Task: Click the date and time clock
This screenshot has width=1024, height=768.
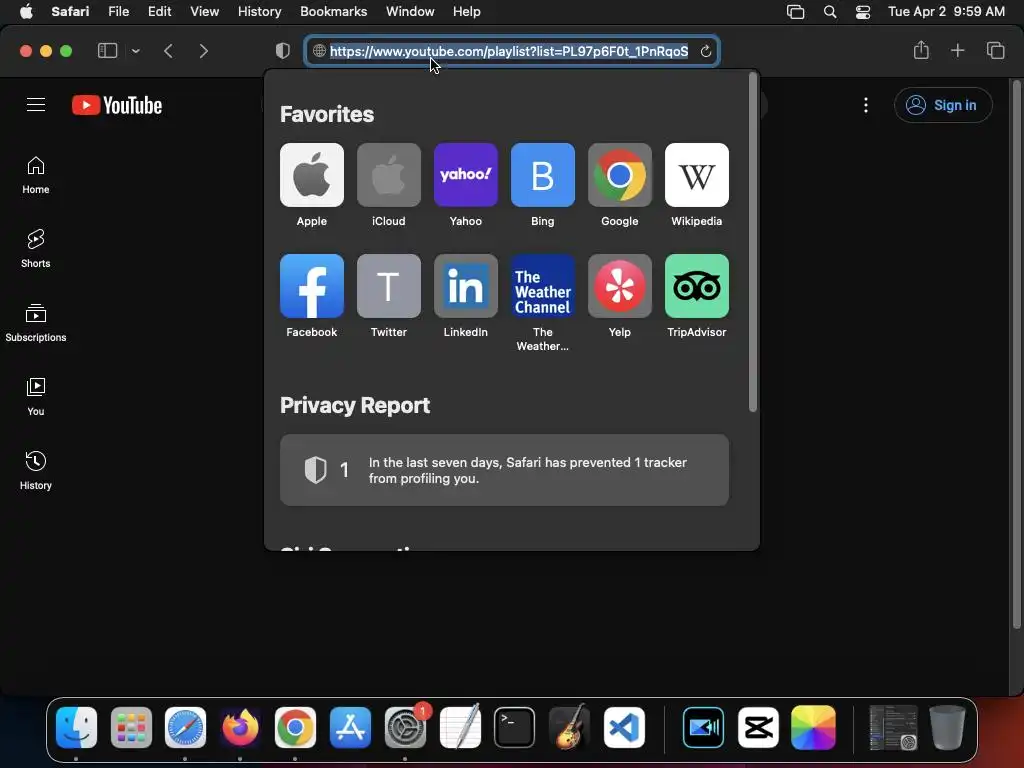Action: point(946,12)
